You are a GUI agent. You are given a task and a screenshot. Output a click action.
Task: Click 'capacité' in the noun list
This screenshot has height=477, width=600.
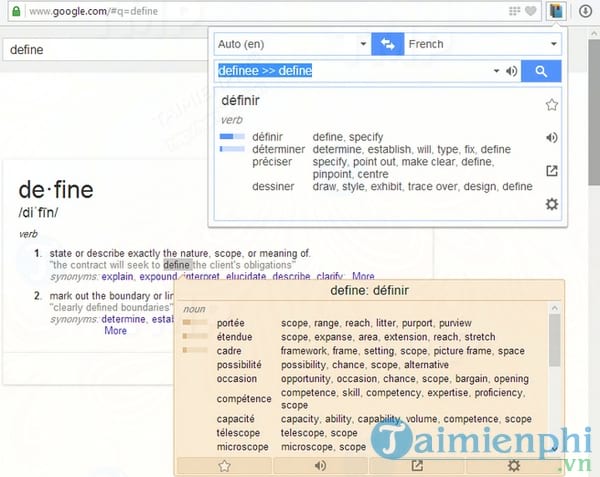[x=236, y=419]
